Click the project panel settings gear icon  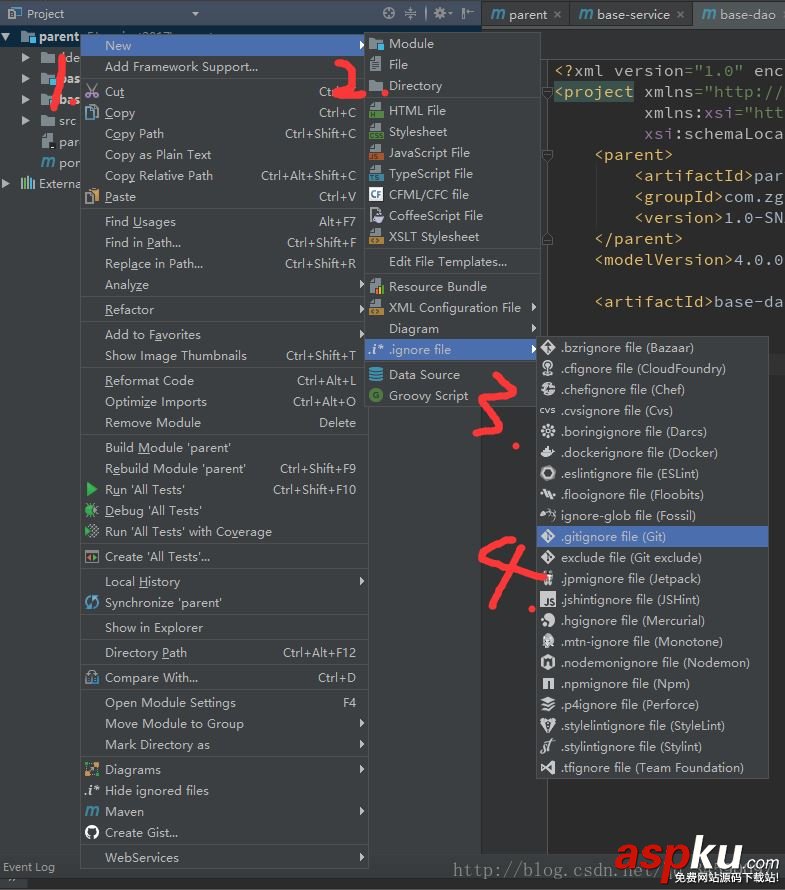coord(441,13)
